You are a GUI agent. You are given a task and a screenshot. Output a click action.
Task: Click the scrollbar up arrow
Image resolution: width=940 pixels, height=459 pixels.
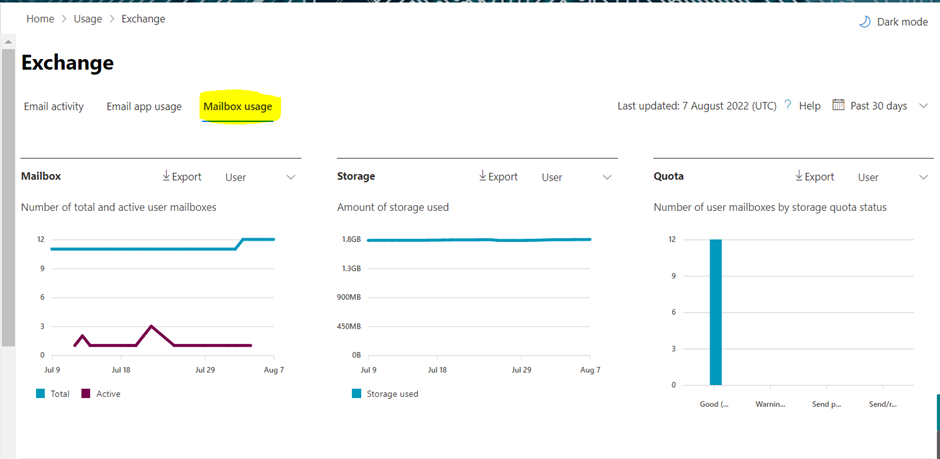click(x=8, y=42)
